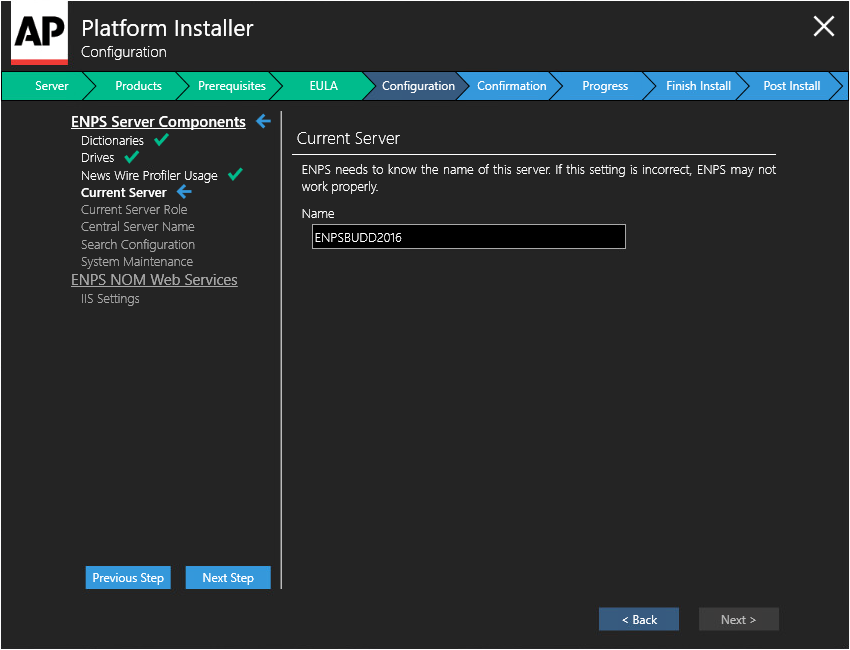Image resolution: width=850 pixels, height=650 pixels.
Task: Click the Back button
Action: tap(639, 619)
